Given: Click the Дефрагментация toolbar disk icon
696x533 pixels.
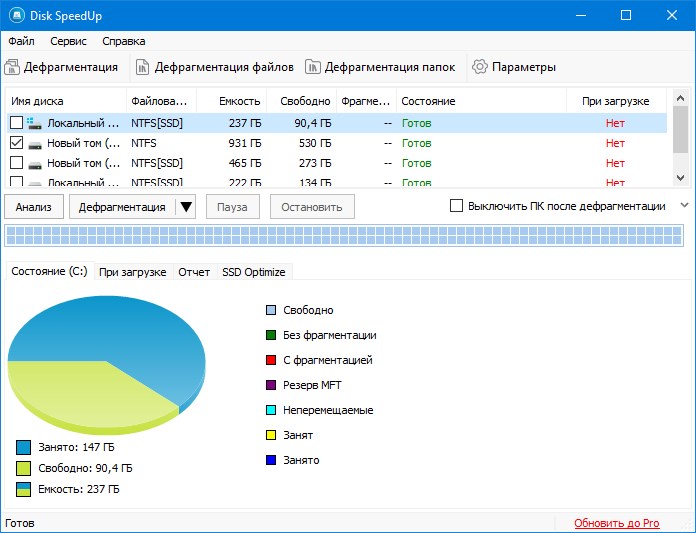Looking at the screenshot, I should click(12, 67).
